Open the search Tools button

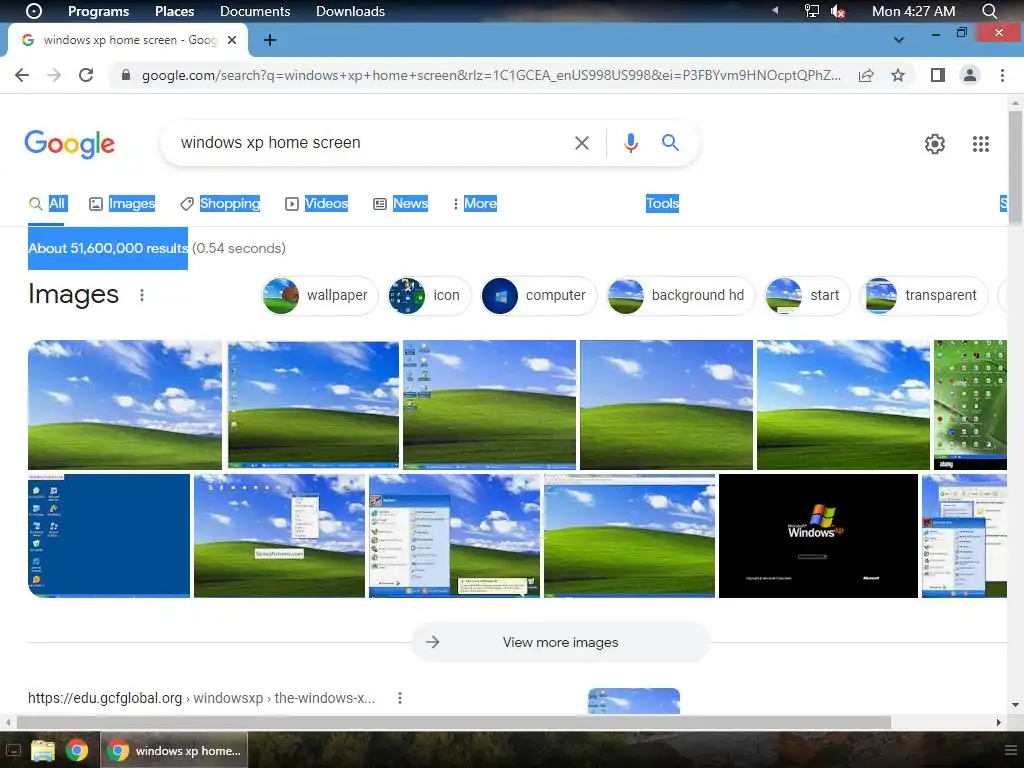coord(662,204)
